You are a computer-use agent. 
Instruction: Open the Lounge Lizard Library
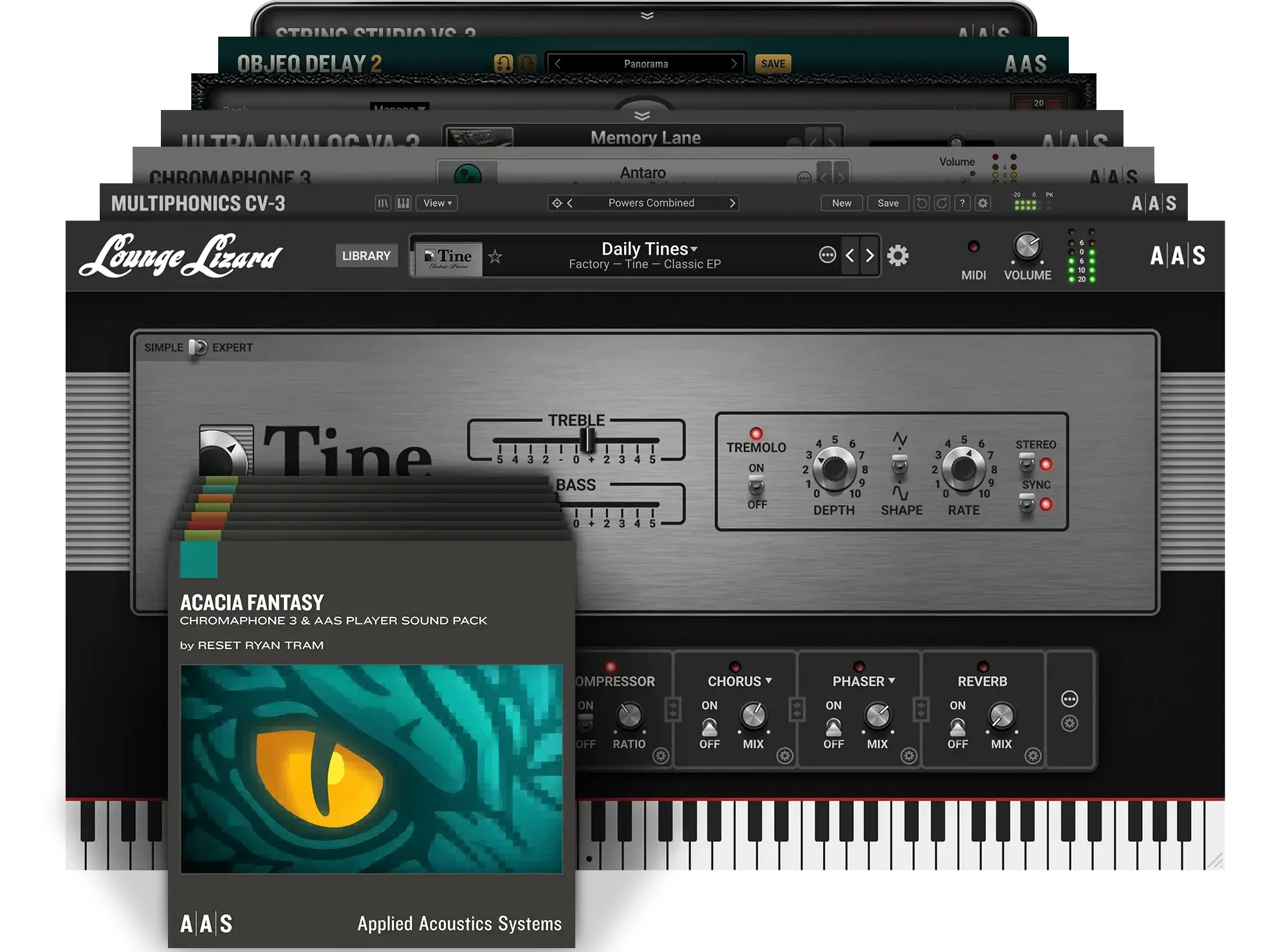(366, 256)
